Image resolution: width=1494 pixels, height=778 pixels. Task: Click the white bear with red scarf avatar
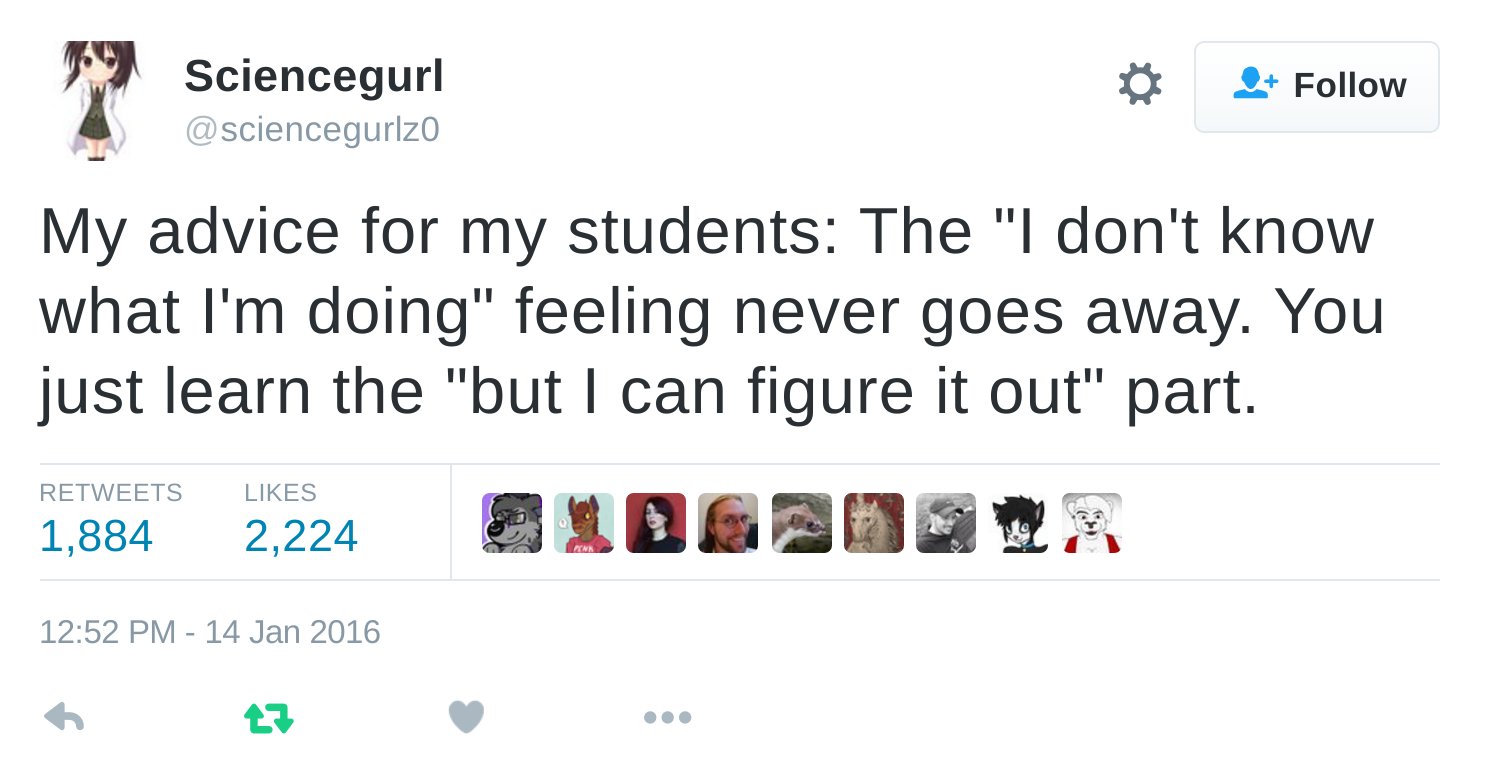coord(1092,523)
